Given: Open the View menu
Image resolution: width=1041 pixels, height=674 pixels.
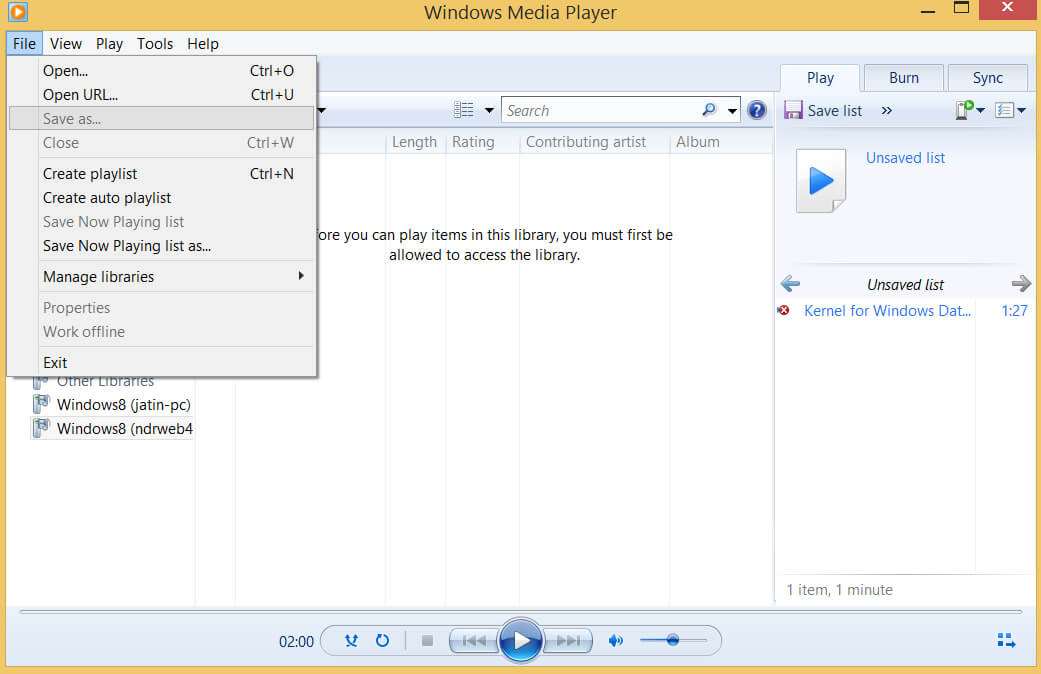Looking at the screenshot, I should point(66,43).
